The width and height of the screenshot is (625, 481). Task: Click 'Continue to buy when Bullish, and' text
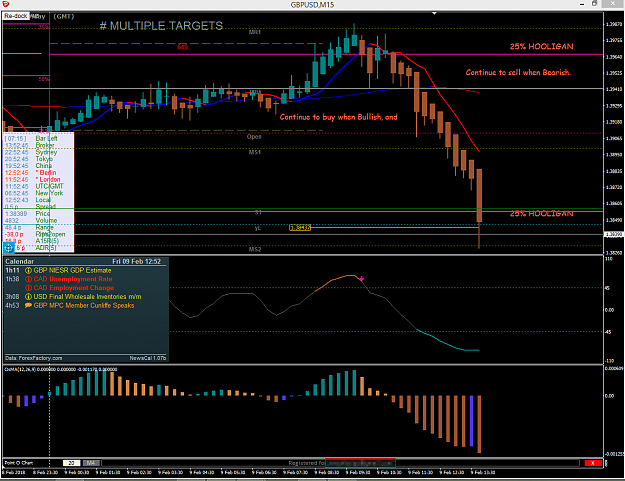coord(338,117)
